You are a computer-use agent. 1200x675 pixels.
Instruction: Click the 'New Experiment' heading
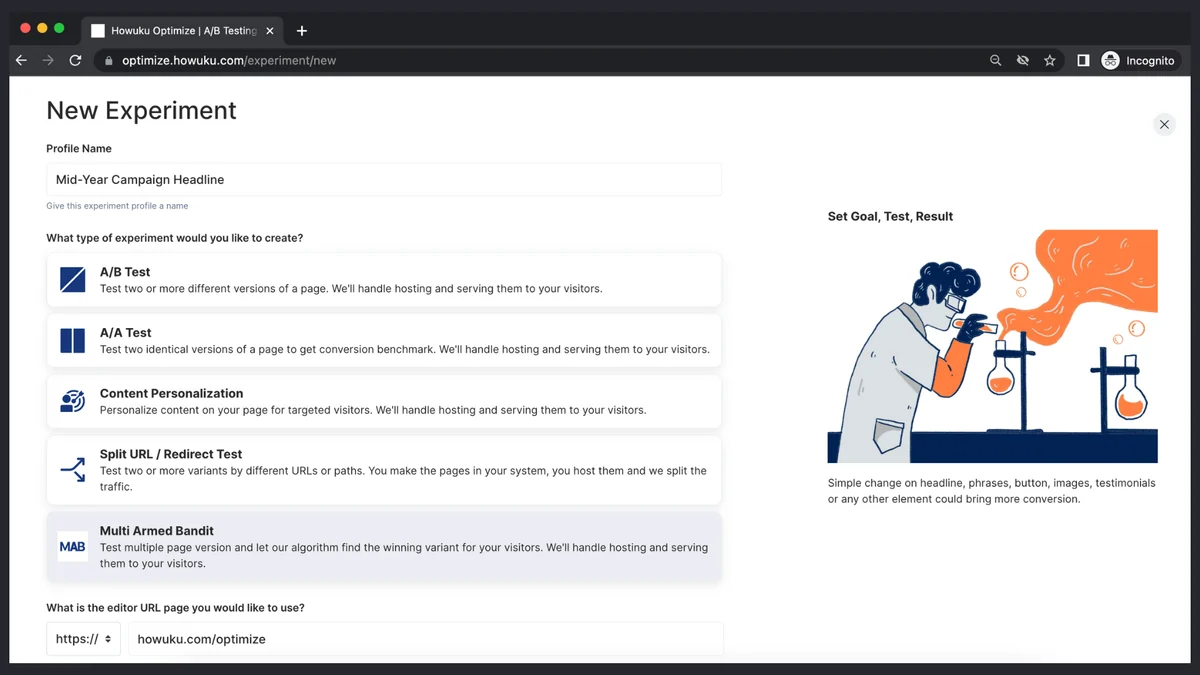(x=142, y=110)
